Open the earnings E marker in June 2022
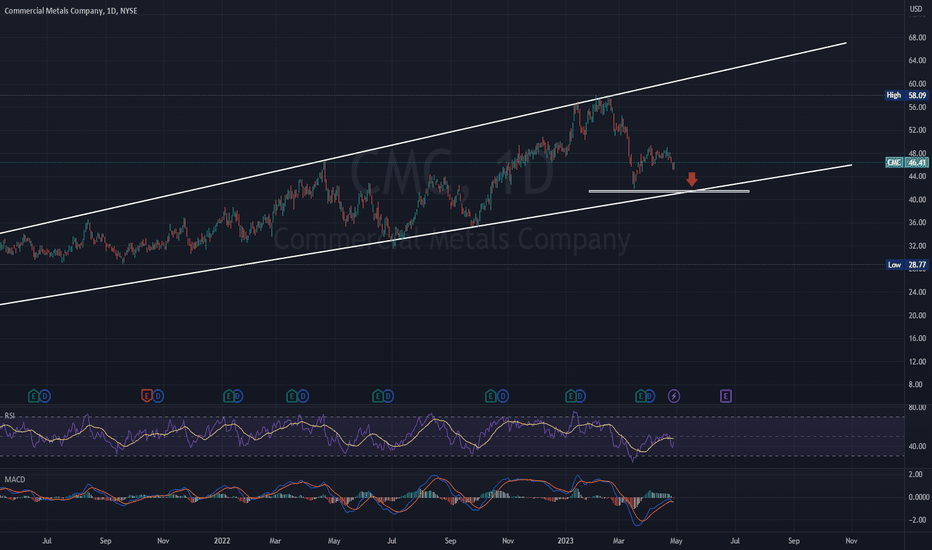This screenshot has width=932, height=550. point(377,396)
